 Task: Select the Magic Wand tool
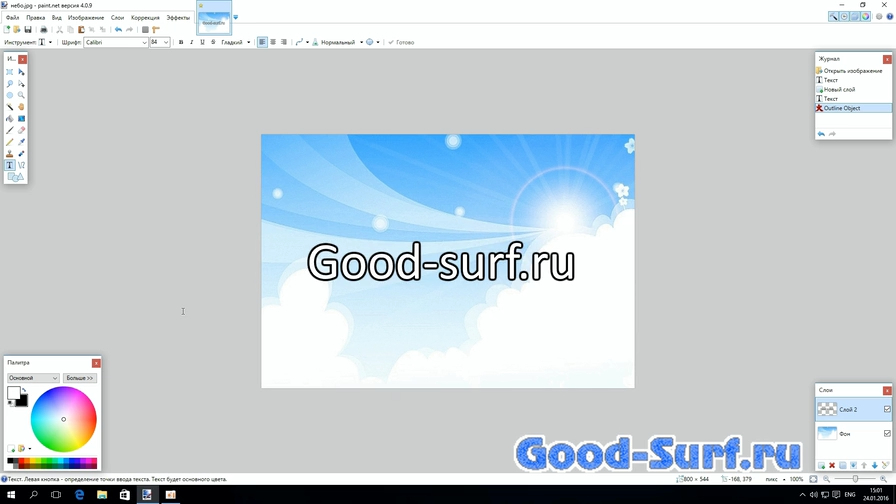coord(10,107)
